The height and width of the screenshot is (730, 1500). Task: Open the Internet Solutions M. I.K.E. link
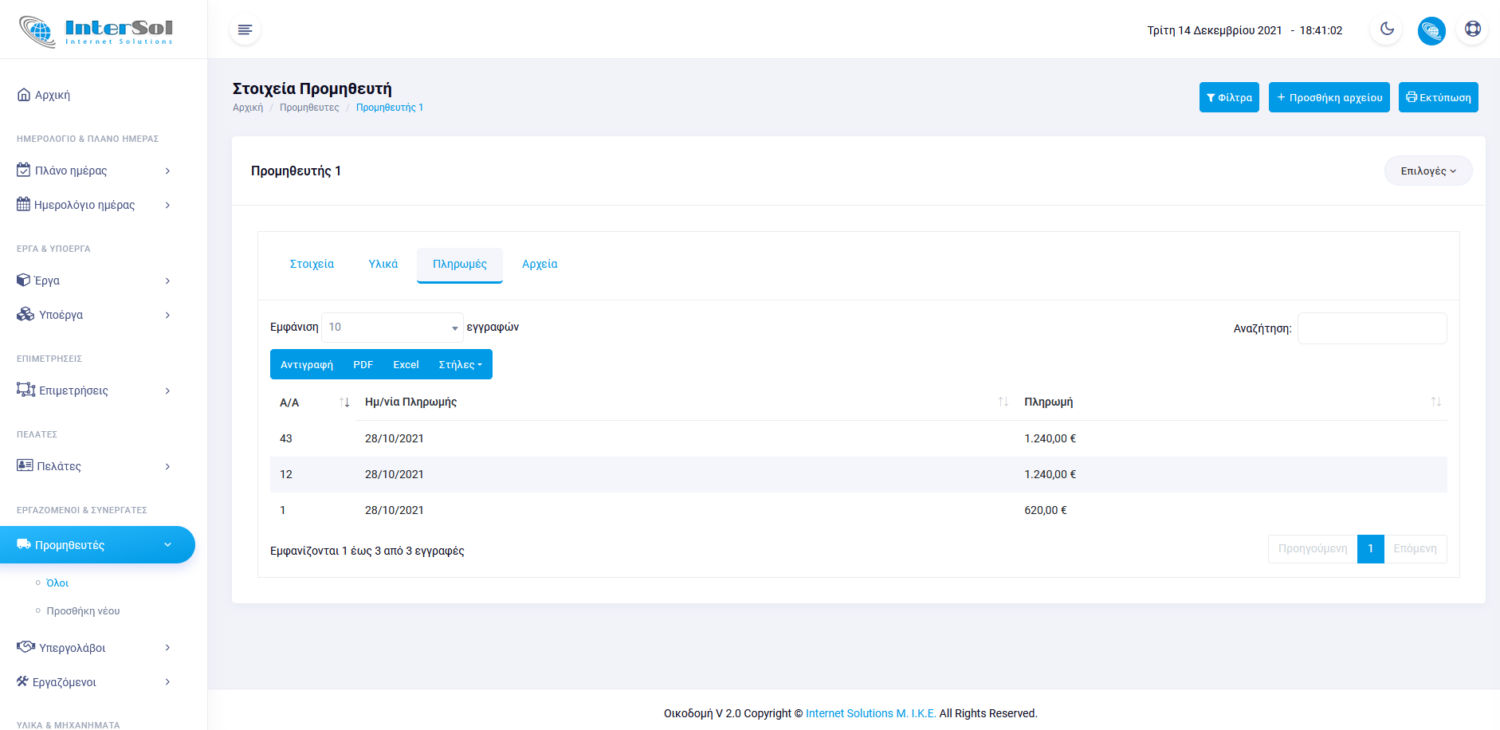(x=870, y=714)
